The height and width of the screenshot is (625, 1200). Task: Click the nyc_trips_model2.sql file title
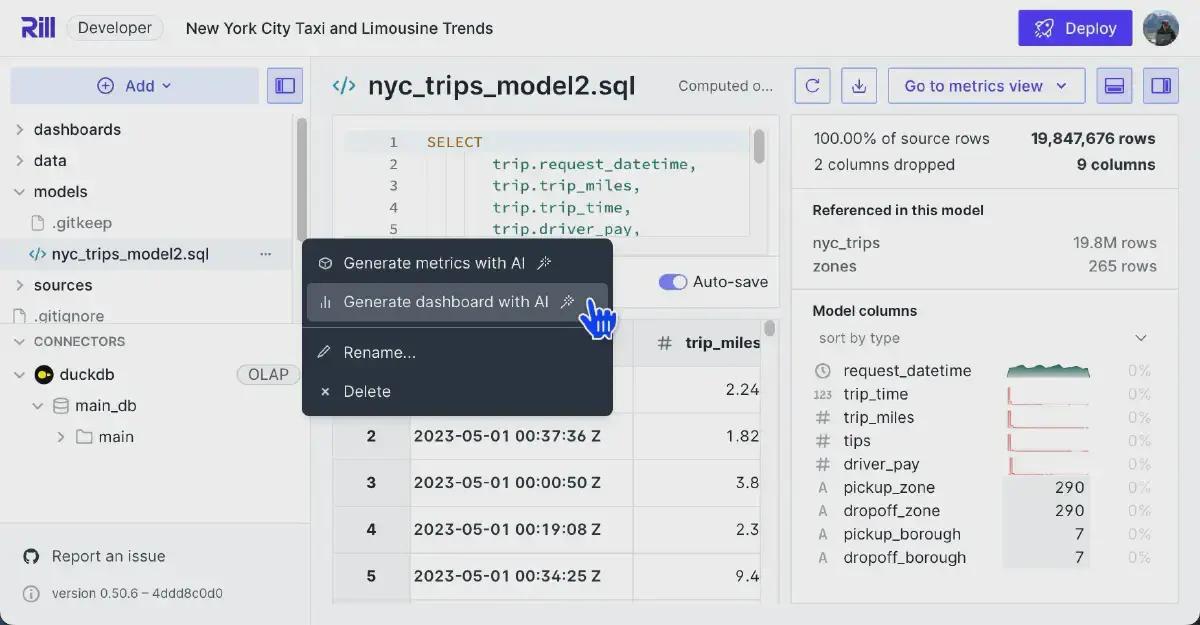click(x=502, y=86)
